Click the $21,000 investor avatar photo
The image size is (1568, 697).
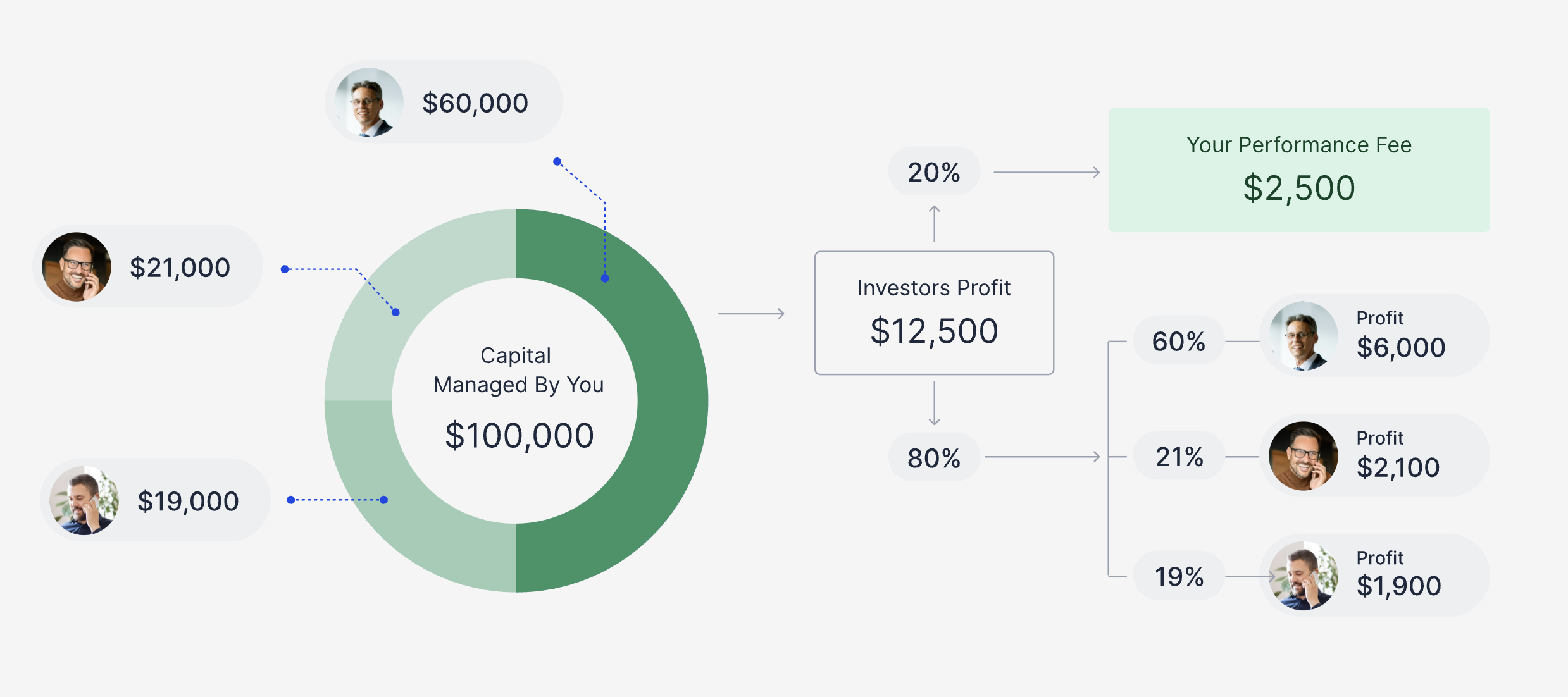click(x=77, y=267)
